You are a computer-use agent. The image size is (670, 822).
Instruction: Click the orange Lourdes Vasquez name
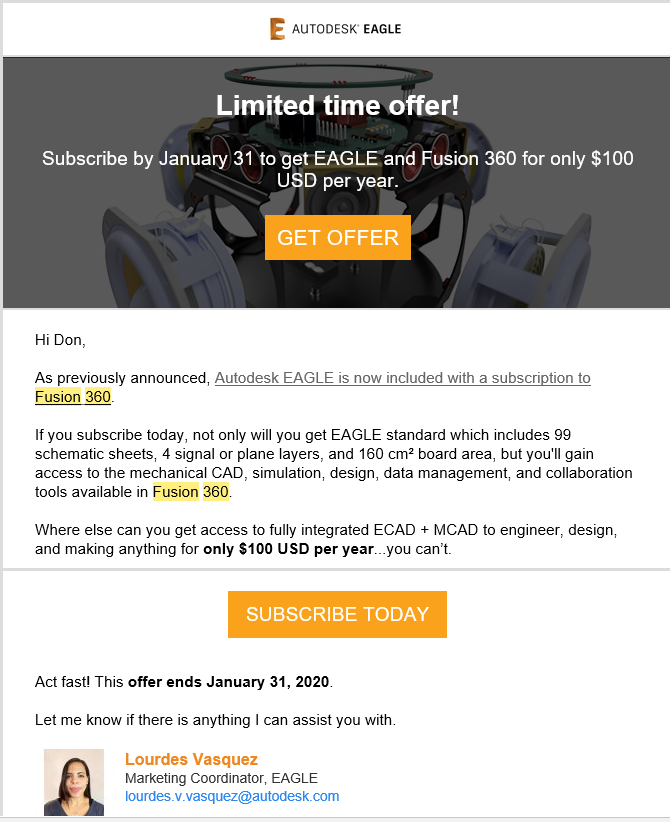coord(191,759)
